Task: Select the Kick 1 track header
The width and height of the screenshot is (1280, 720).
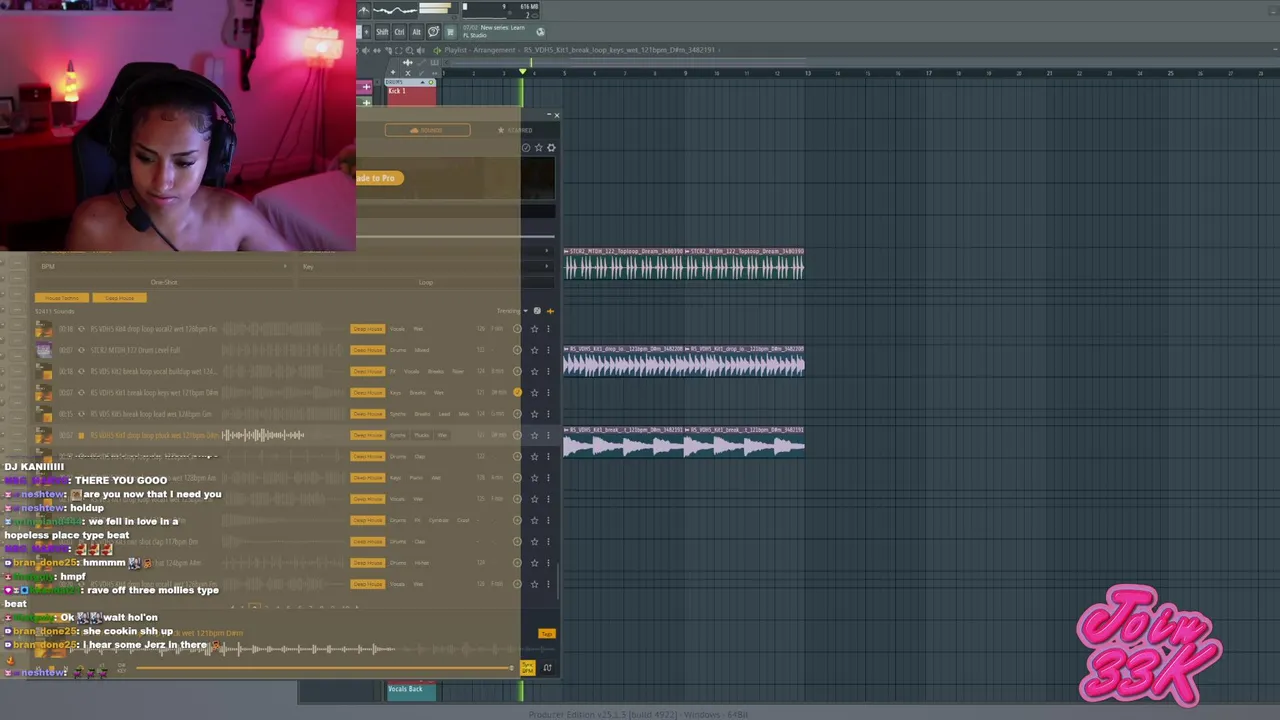Action: [x=411, y=94]
